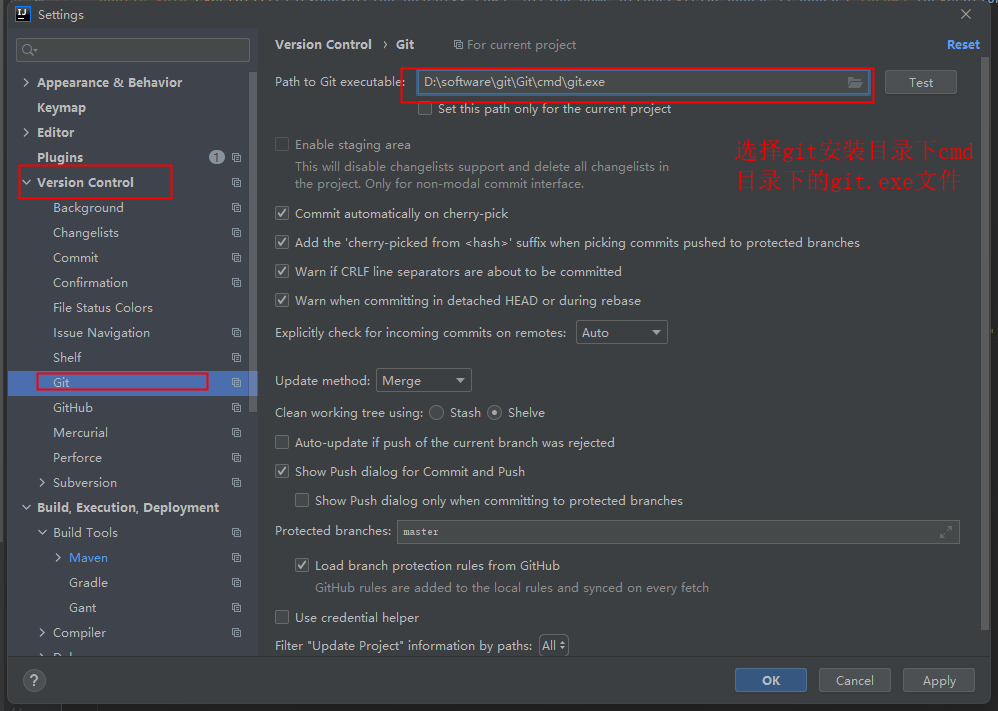Click the help question mark icon
This screenshot has width=998, height=711.
(34, 680)
